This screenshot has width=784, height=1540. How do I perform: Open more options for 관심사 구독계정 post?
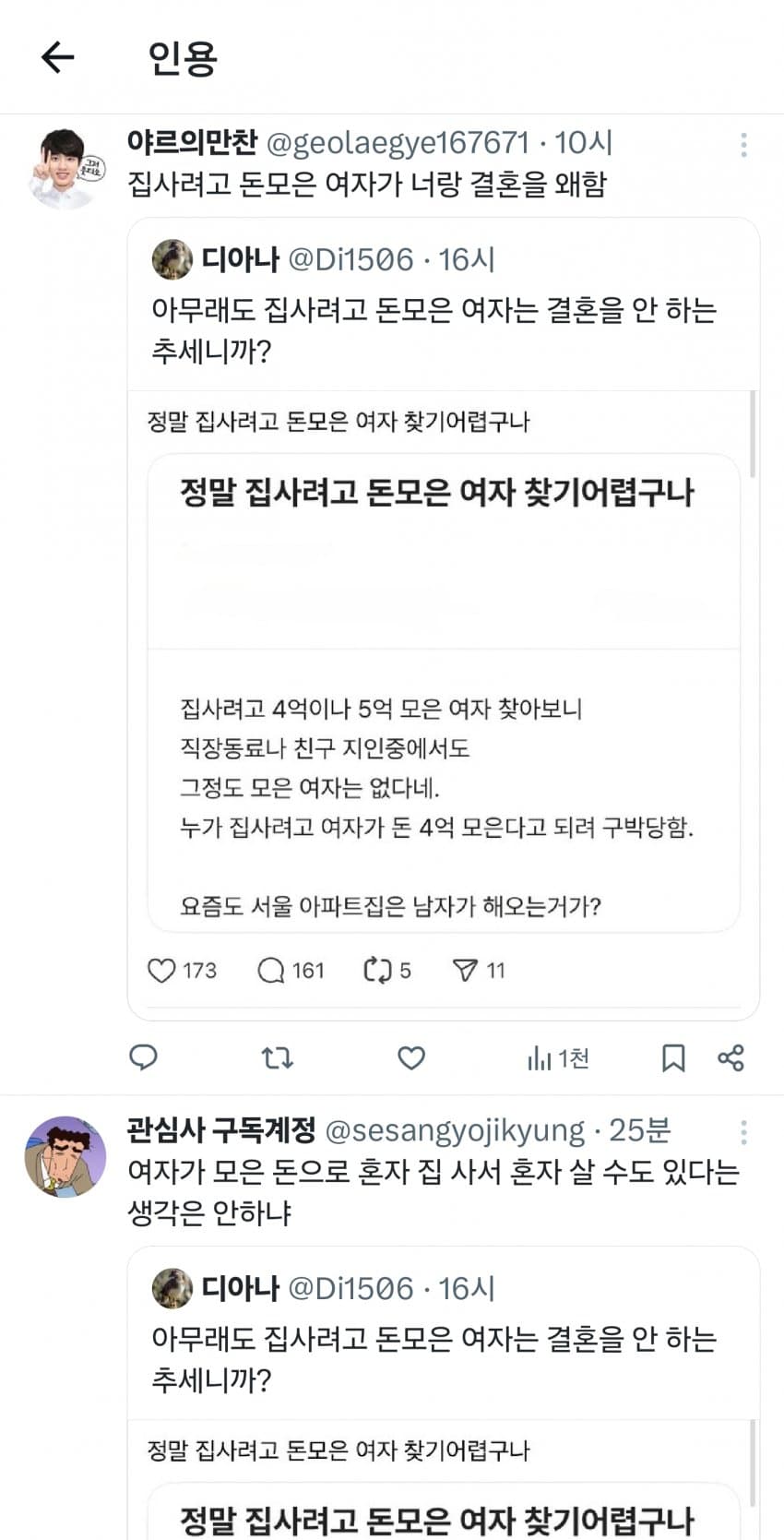point(743,1132)
